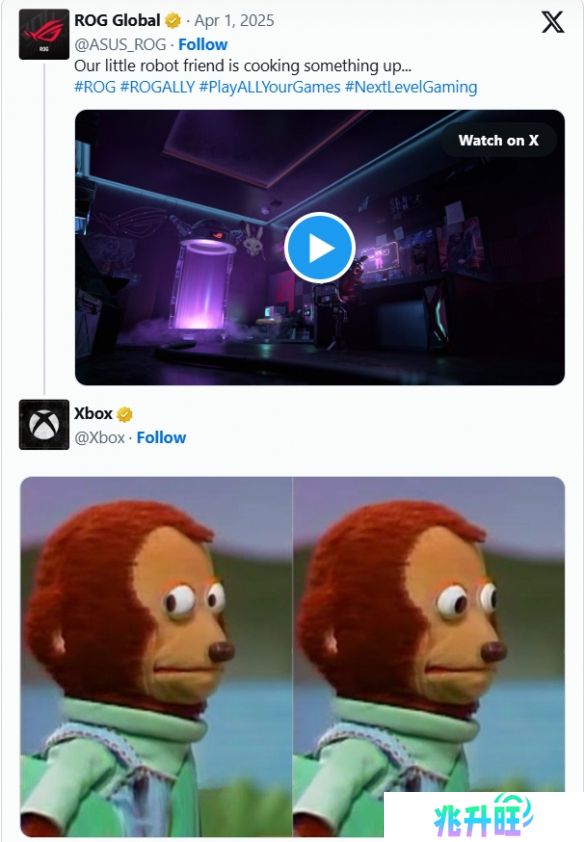This screenshot has height=842, width=584.
Task: Open the @Xbox handle
Action: coord(100,438)
